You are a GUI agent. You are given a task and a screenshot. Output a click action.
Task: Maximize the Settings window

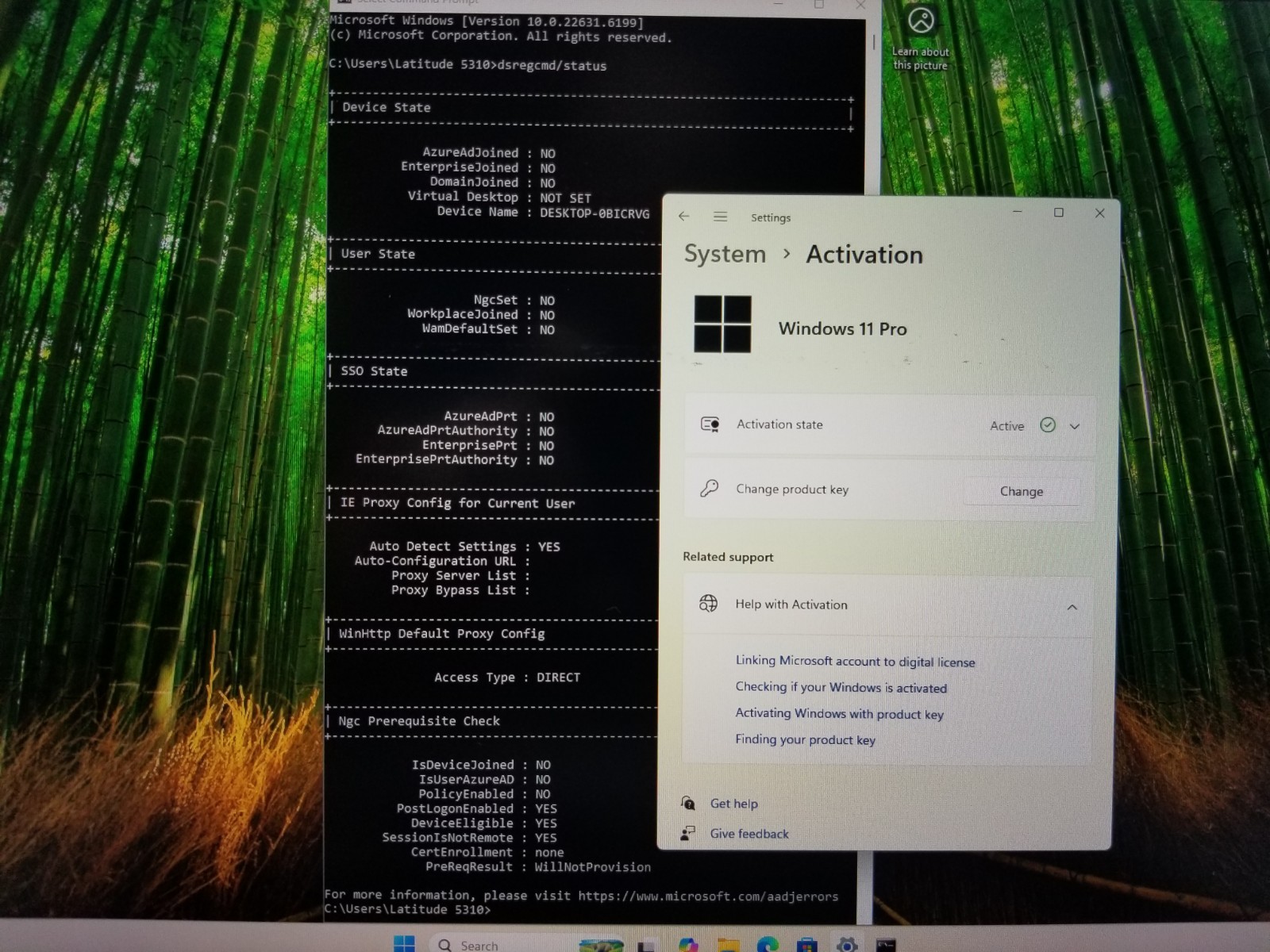pos(1058,213)
